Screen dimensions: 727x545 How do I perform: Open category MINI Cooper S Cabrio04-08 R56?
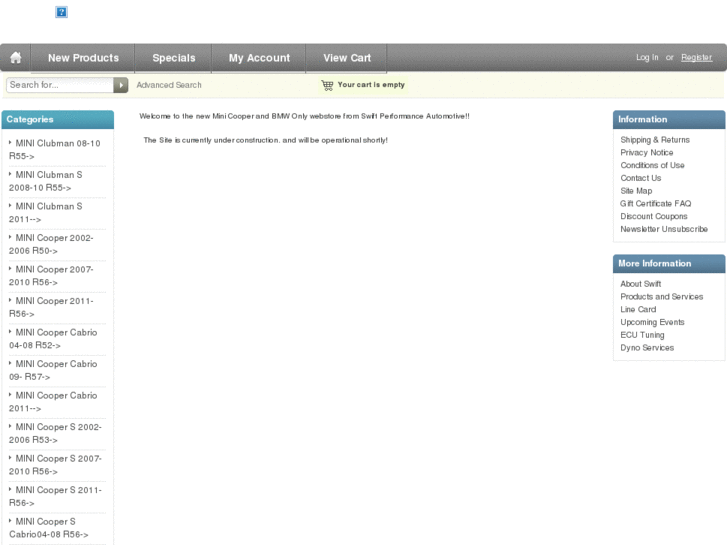(49, 528)
